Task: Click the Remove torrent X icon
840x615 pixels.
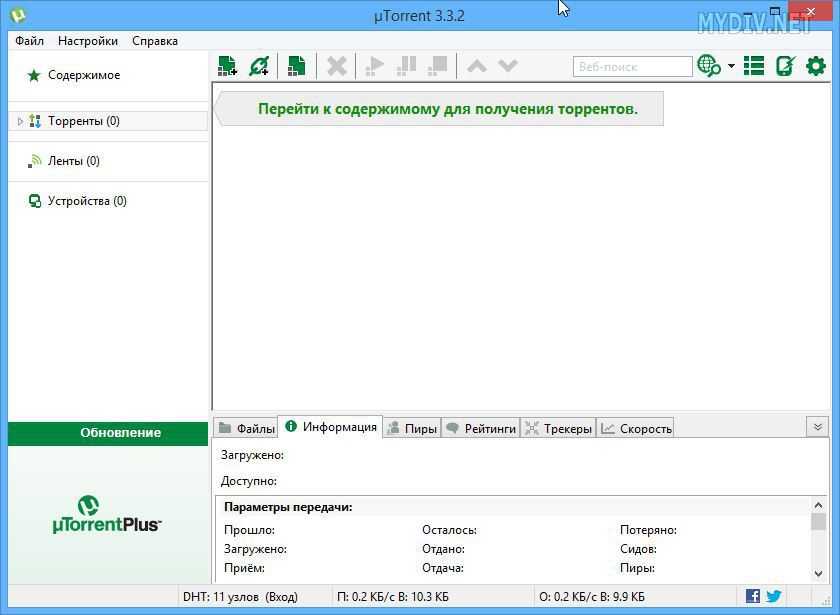Action: click(x=336, y=66)
